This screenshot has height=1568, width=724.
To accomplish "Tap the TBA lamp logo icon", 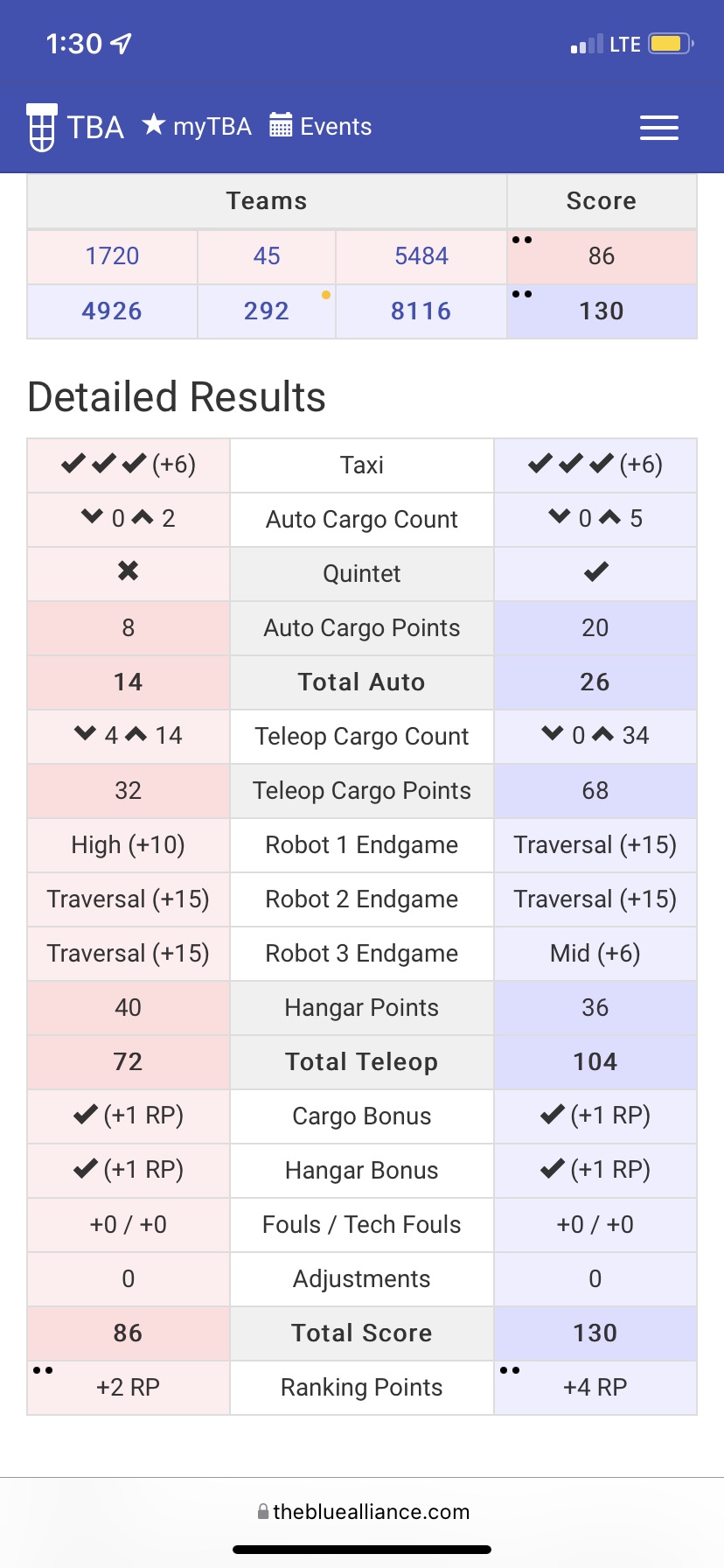I will (41, 128).
